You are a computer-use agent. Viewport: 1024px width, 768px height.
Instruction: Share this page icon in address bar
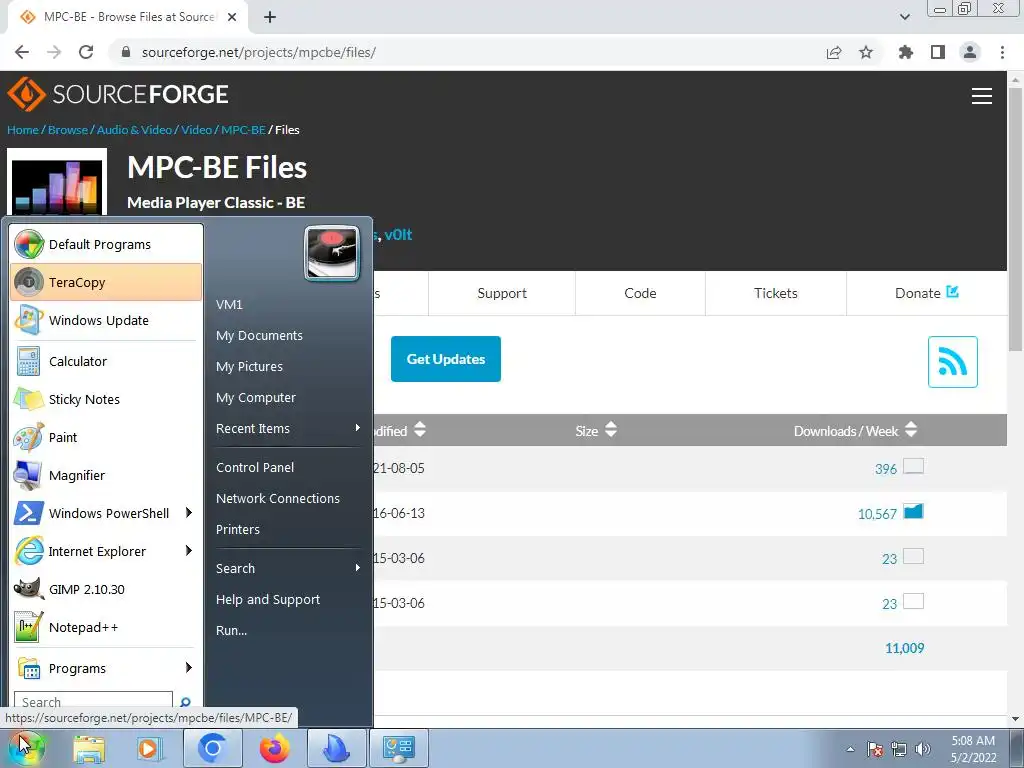pyautogui.click(x=834, y=52)
